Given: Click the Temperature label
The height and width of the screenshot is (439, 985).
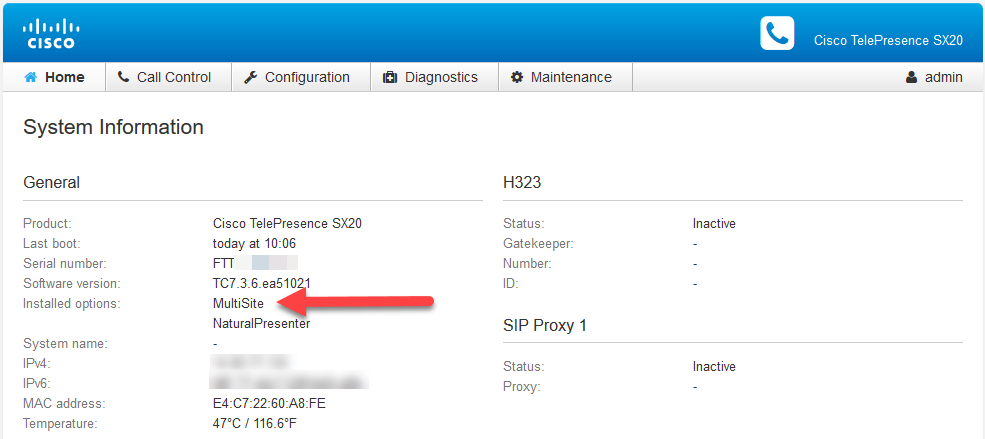Looking at the screenshot, I should coord(60,423).
